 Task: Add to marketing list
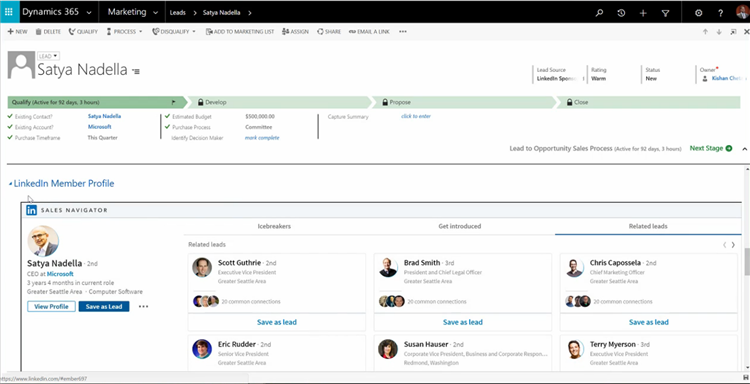(240, 32)
